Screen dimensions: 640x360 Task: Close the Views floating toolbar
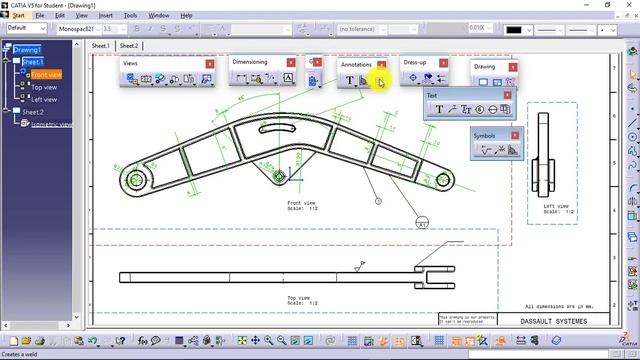[210, 64]
